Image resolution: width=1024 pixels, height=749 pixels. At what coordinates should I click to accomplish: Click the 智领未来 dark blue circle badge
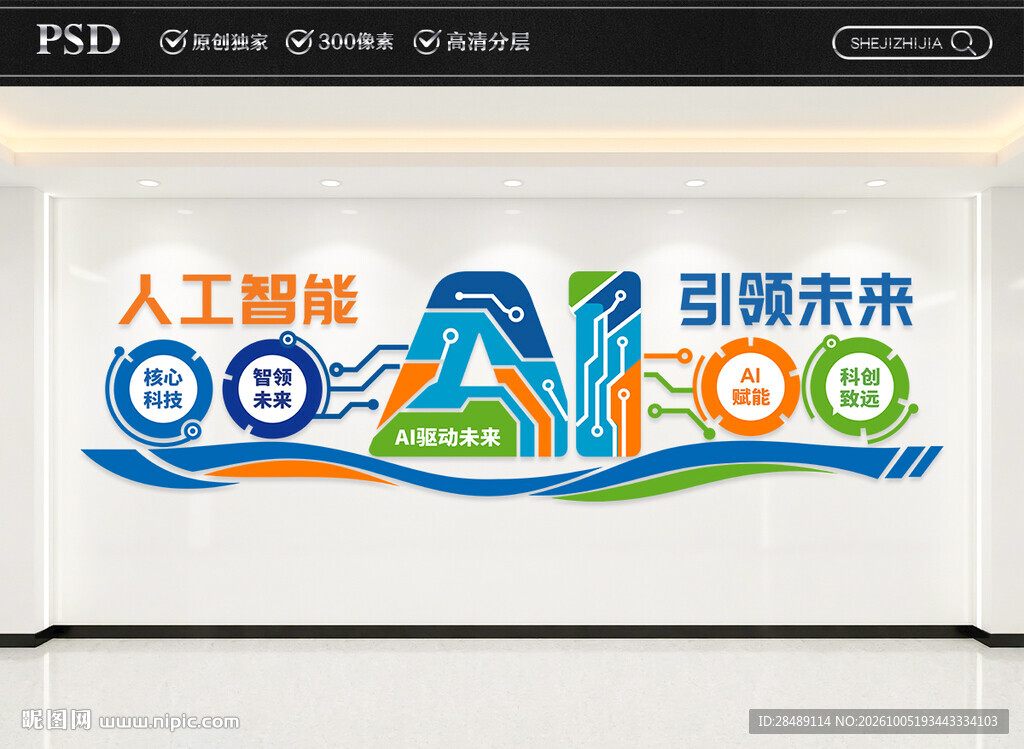pyautogui.click(x=273, y=388)
